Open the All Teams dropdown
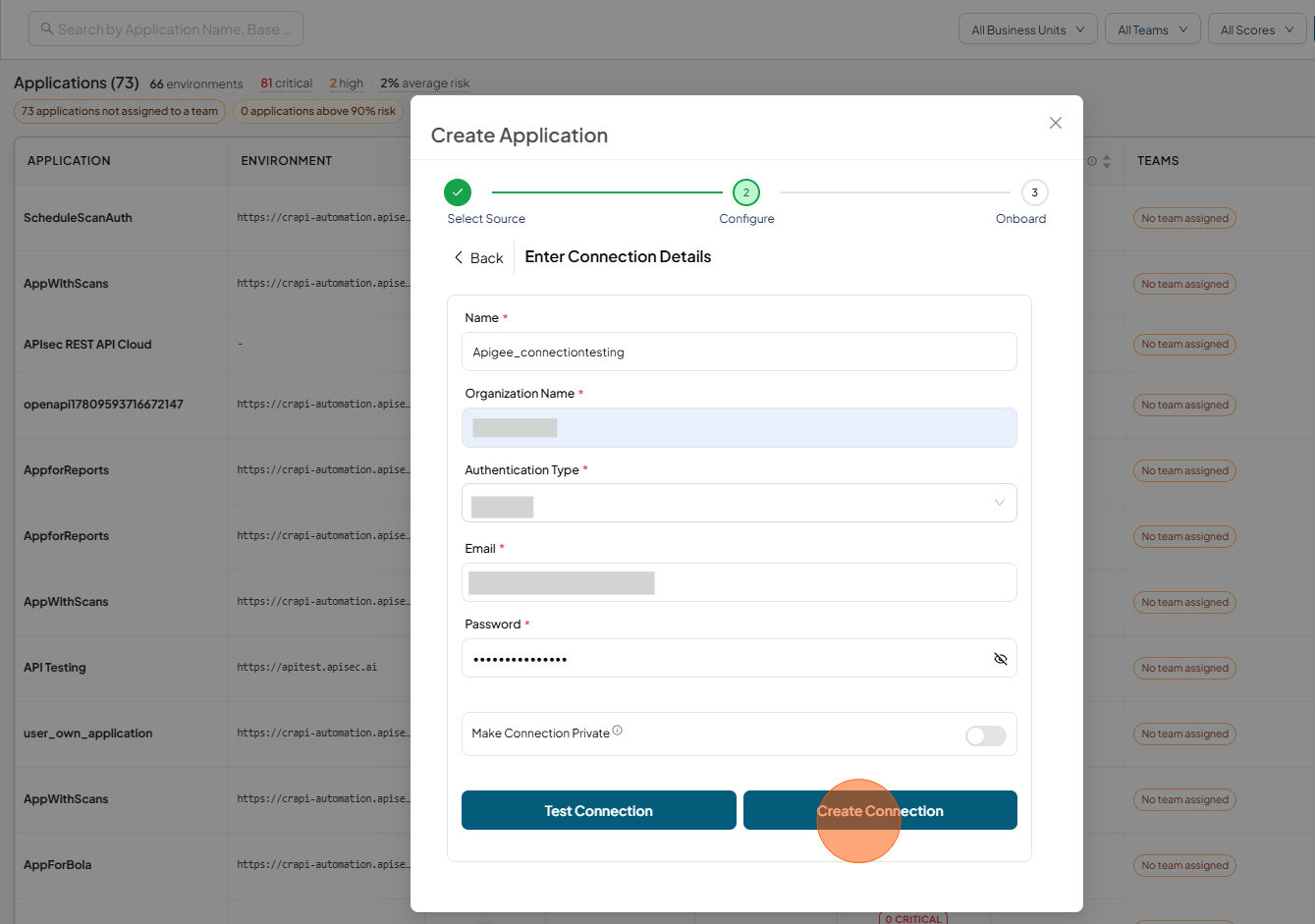 [1153, 29]
